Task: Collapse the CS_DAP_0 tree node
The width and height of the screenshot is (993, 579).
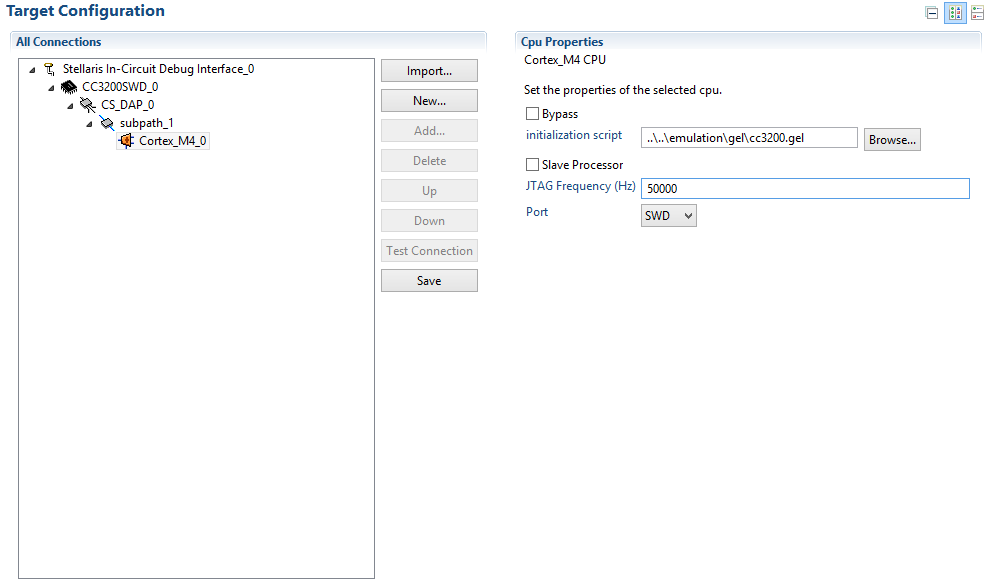Action: pyautogui.click(x=70, y=106)
